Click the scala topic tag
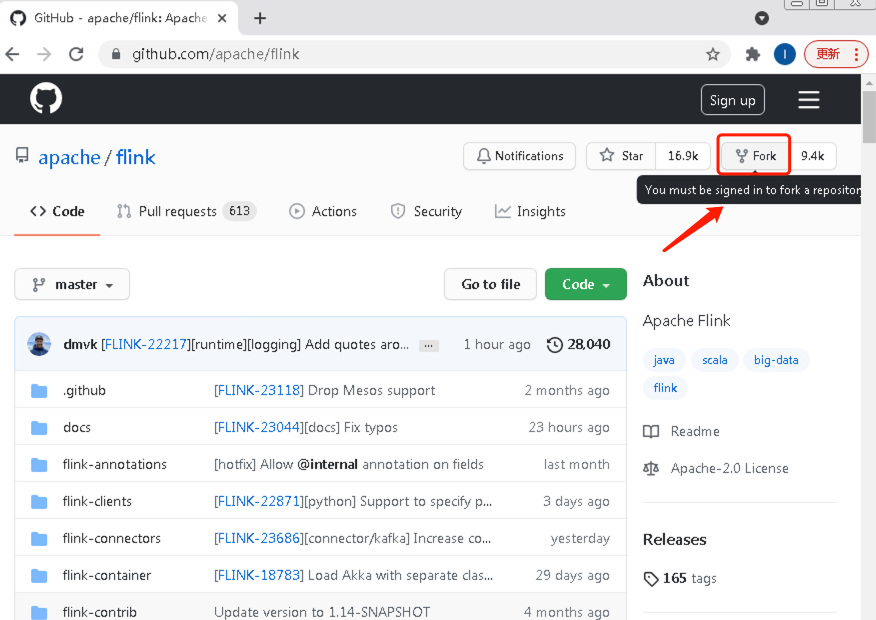 [715, 360]
